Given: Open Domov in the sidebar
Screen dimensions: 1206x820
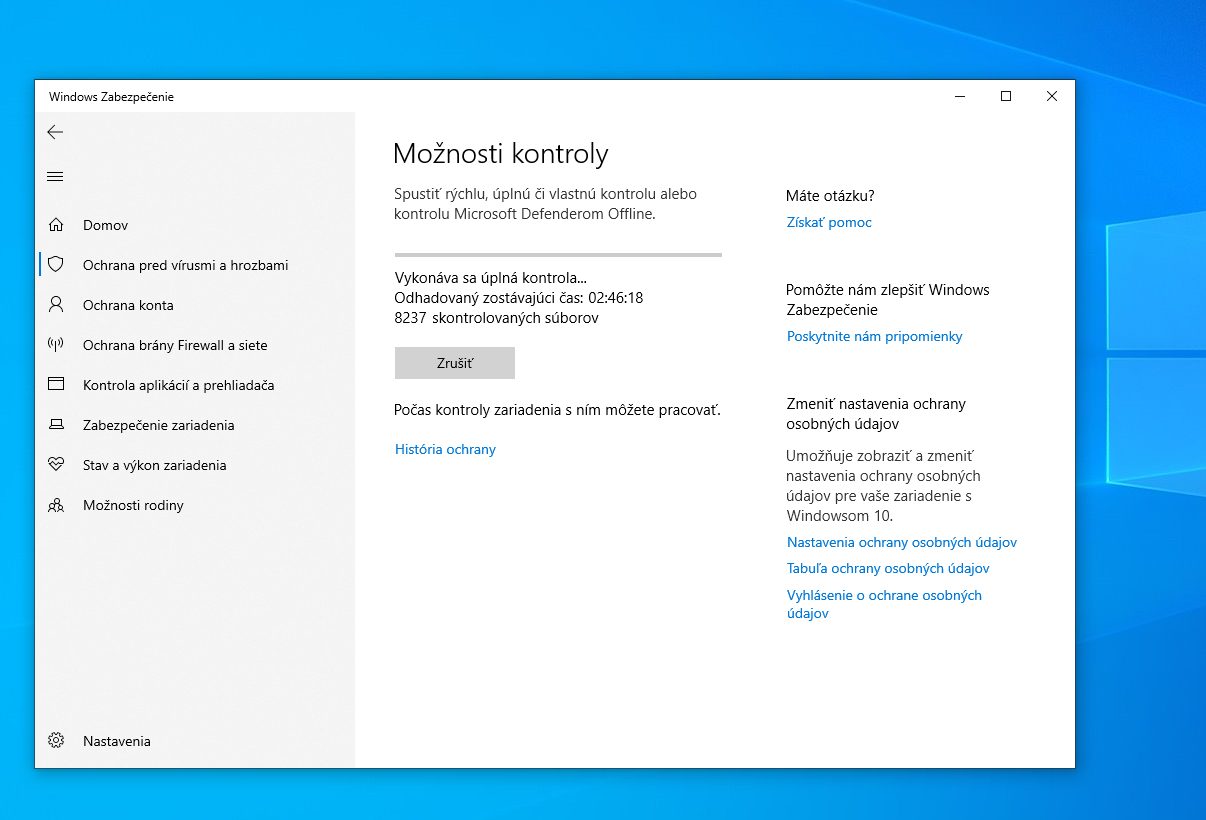Looking at the screenshot, I should click(195, 225).
